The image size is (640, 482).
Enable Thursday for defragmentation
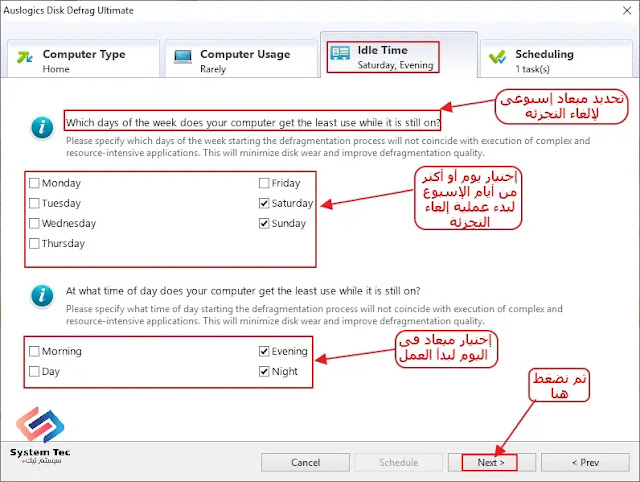[34, 244]
